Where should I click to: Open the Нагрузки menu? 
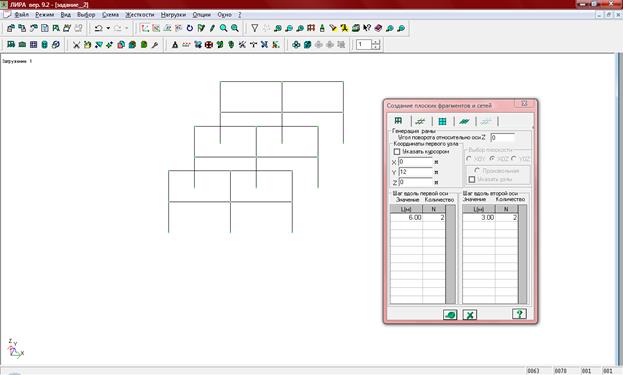173,15
